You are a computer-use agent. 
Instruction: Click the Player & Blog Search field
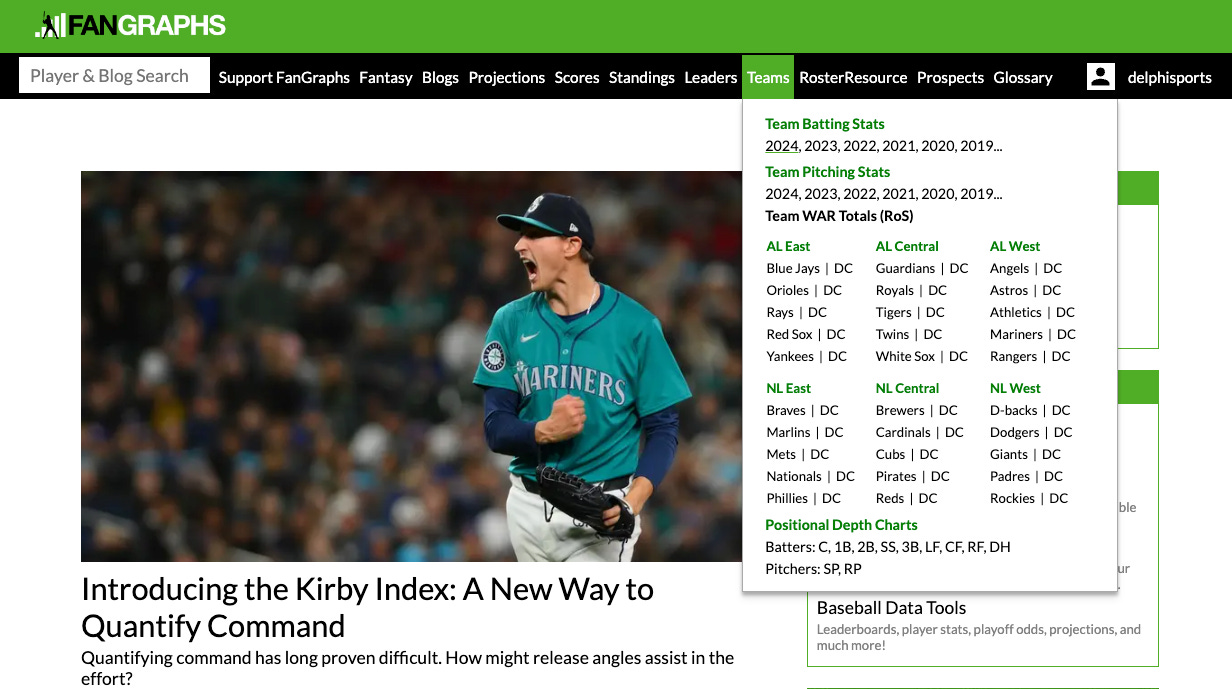tap(113, 75)
